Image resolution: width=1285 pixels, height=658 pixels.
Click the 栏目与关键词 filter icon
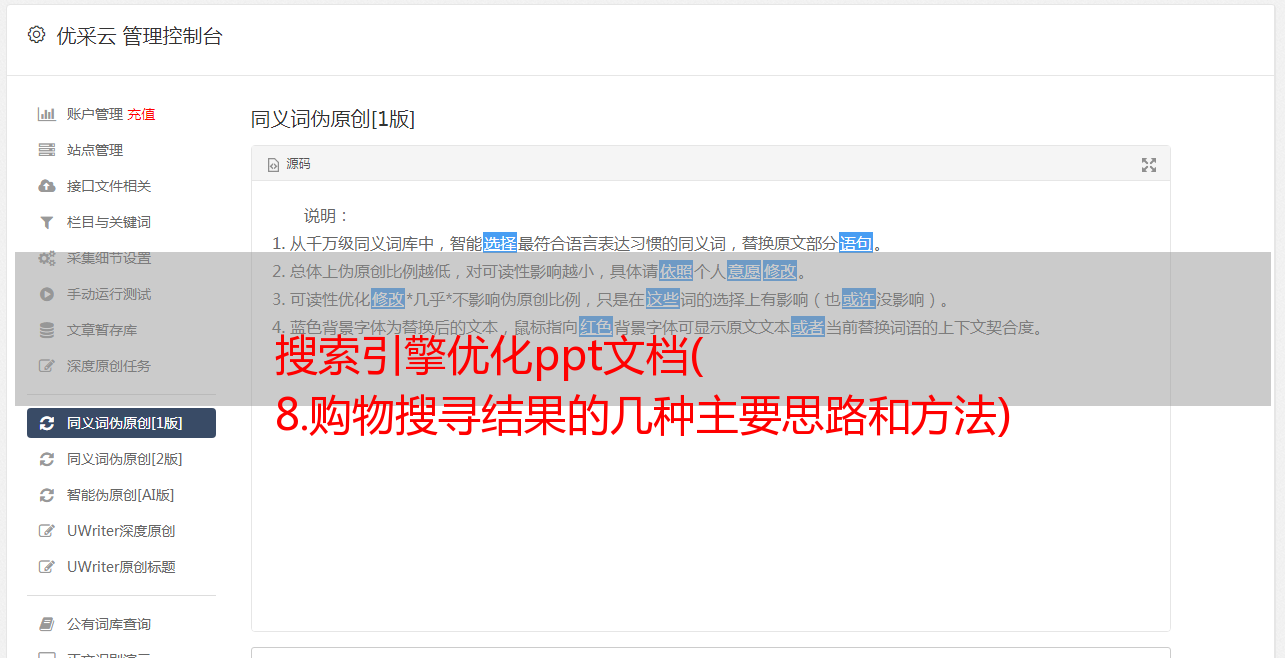pyautogui.click(x=46, y=222)
